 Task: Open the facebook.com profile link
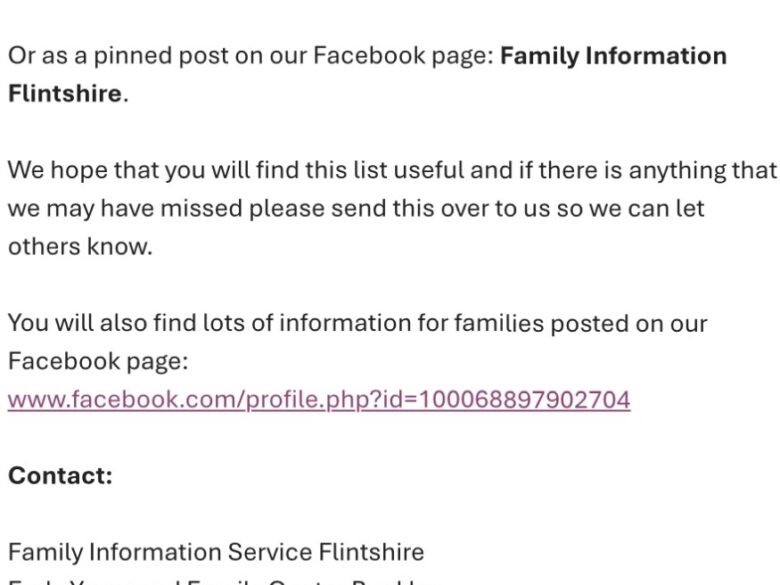(x=318, y=400)
